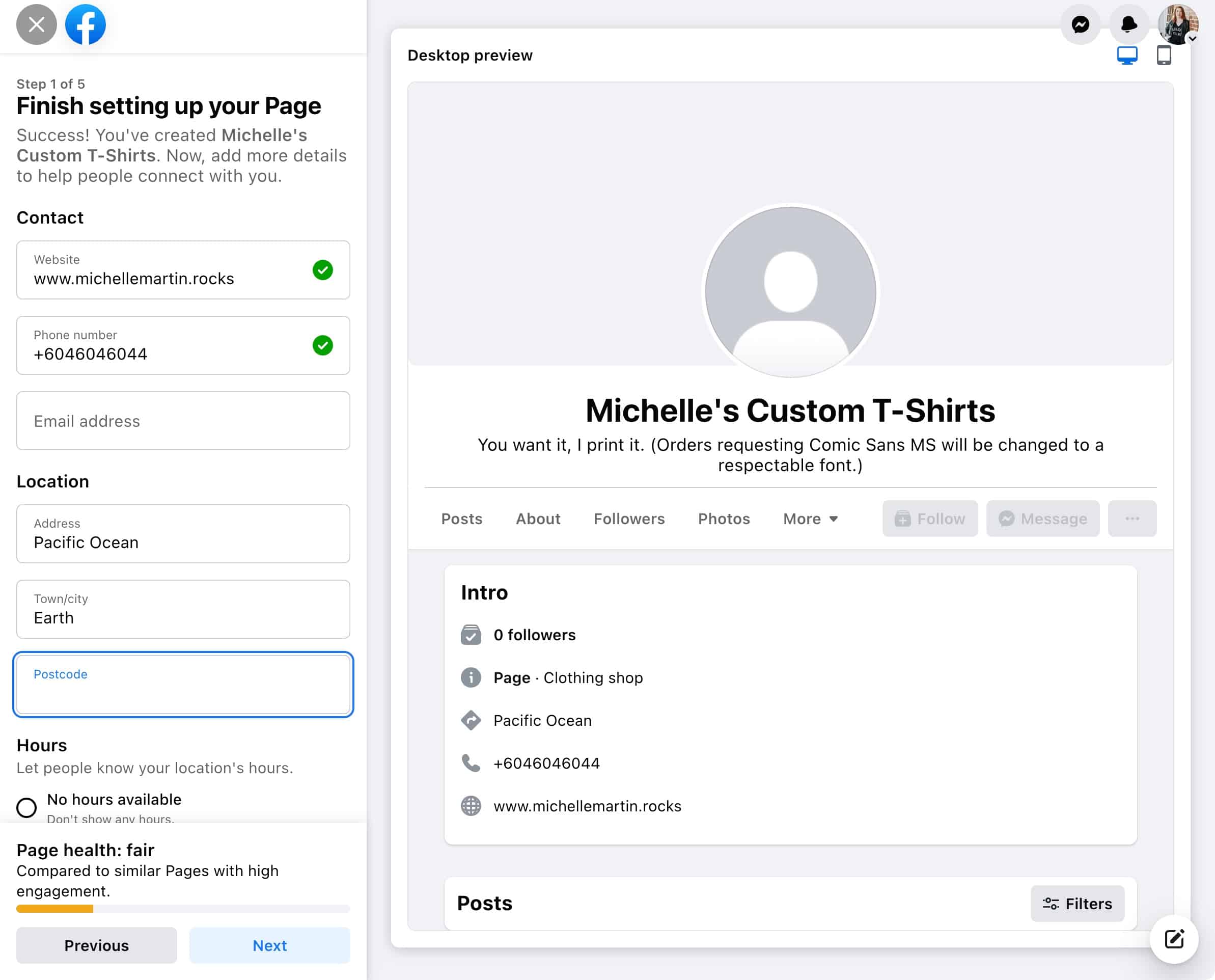
Task: Switch to desktop preview icon
Action: 1127,56
